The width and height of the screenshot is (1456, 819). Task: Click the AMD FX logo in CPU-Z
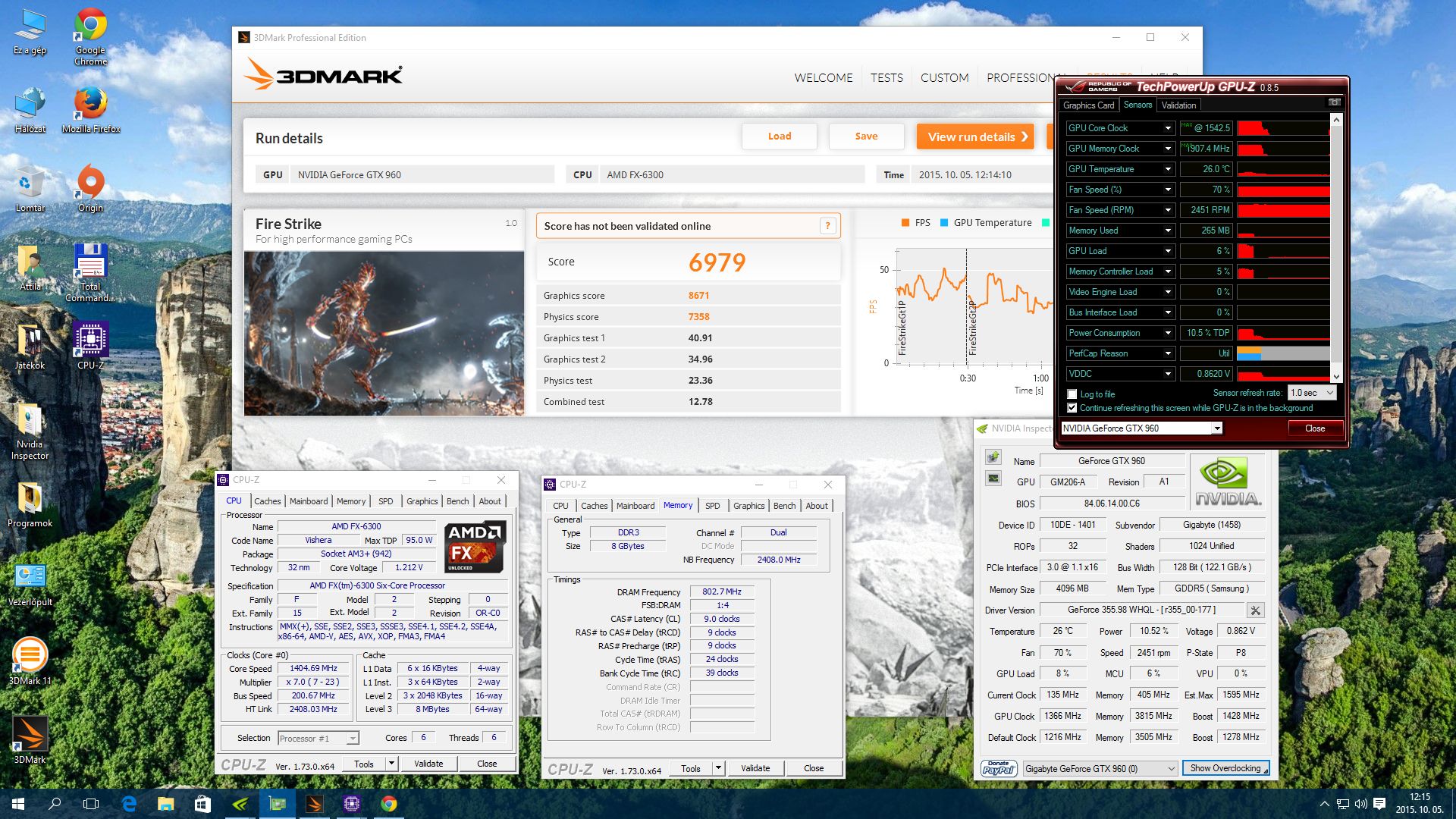475,546
